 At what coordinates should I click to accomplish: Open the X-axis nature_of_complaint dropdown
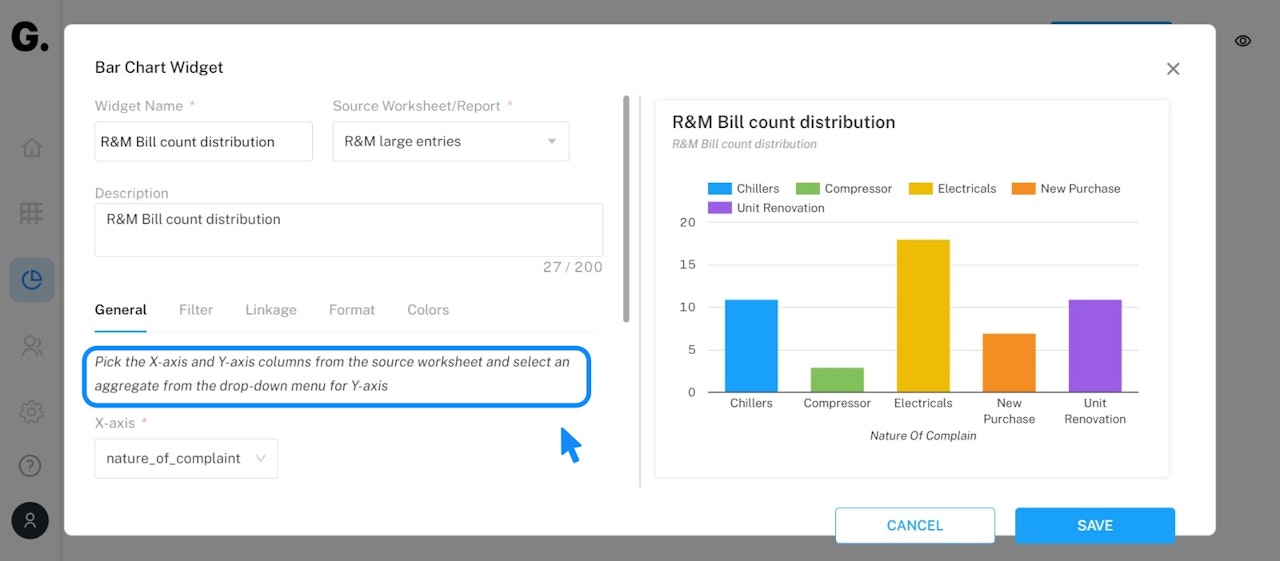186,459
